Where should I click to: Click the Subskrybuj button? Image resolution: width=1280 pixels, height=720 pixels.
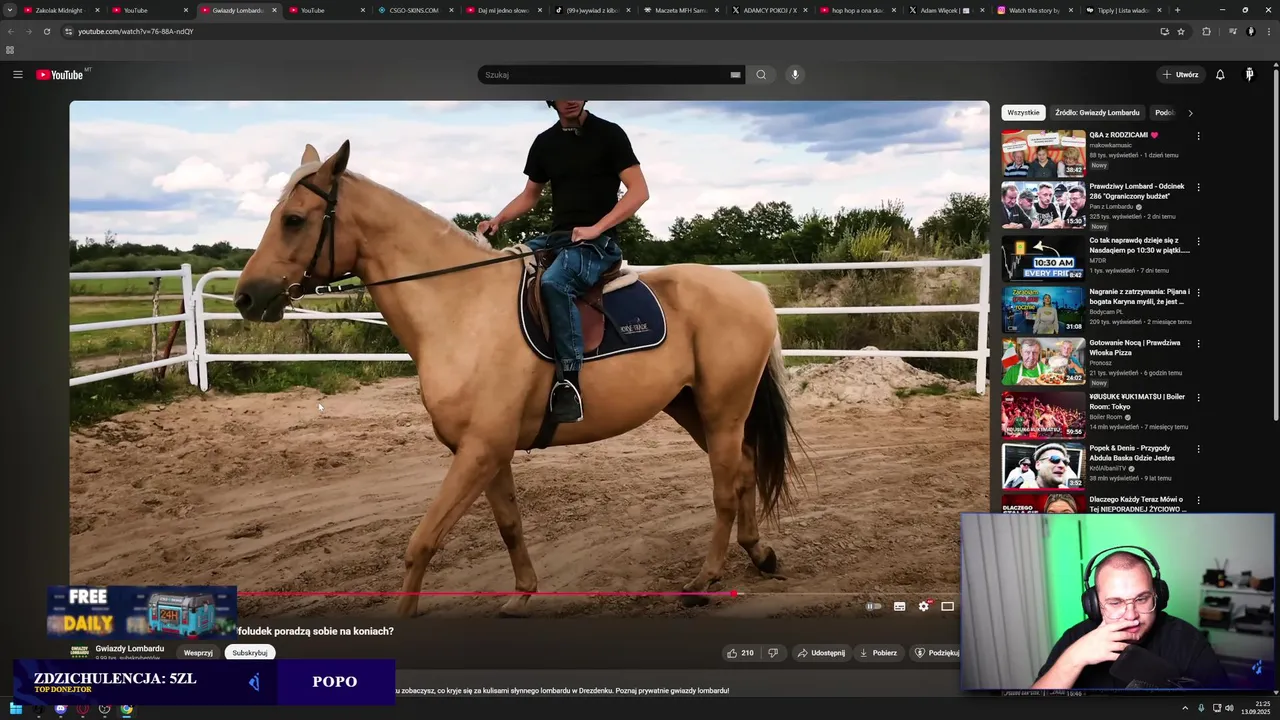coord(249,653)
